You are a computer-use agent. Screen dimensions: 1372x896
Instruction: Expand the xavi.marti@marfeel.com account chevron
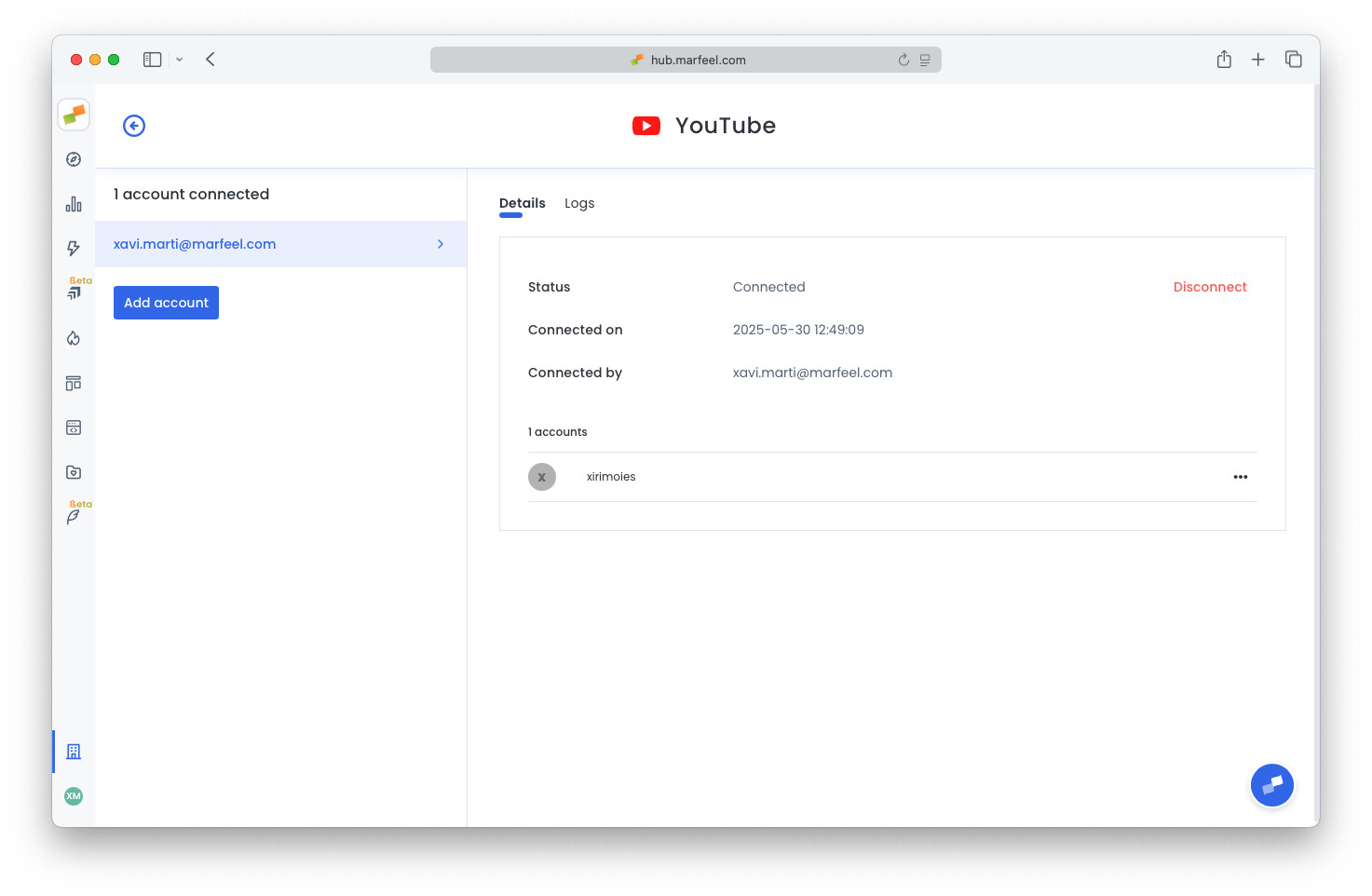coord(440,243)
